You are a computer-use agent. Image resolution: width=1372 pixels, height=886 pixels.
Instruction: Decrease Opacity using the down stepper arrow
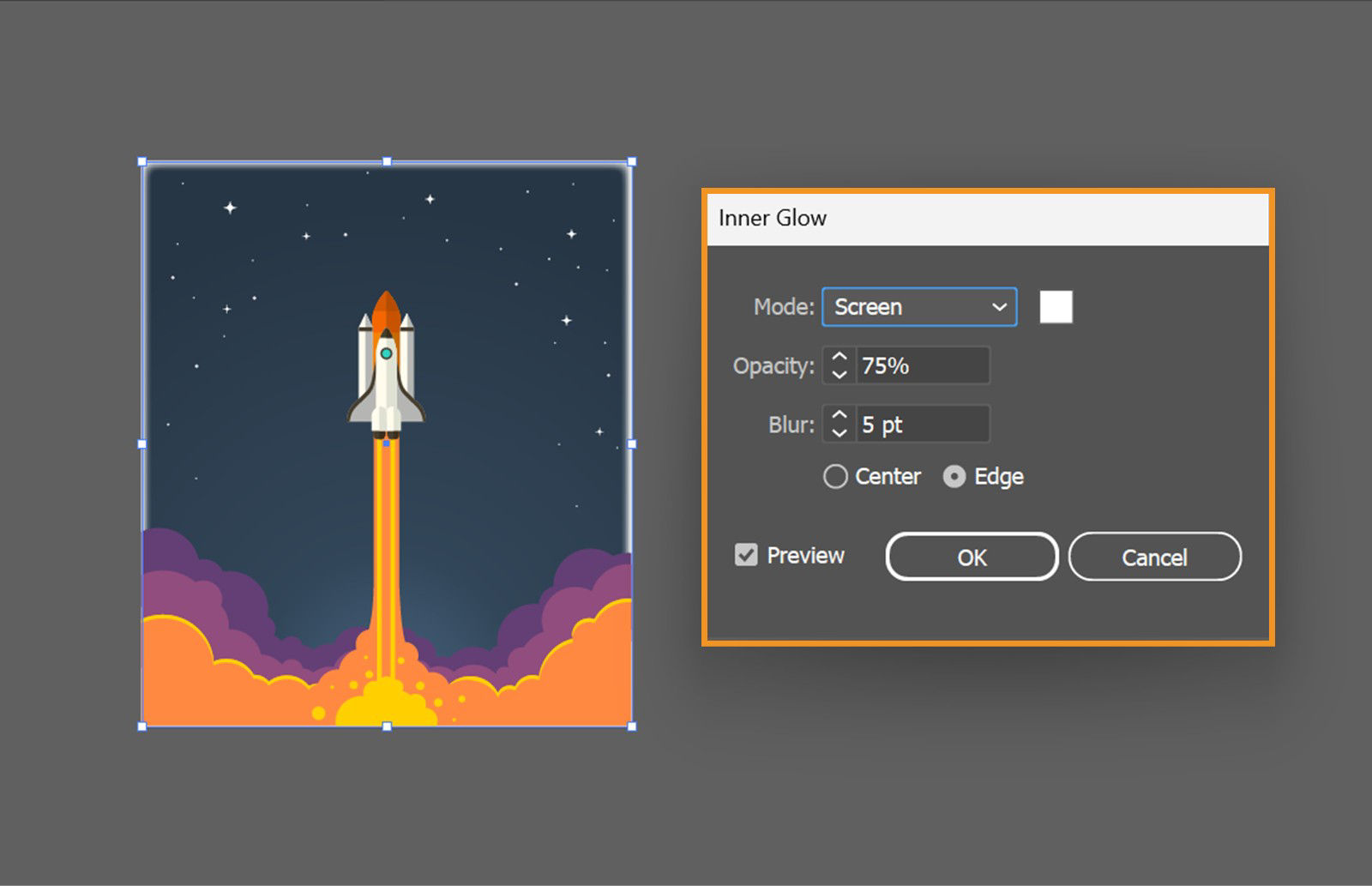(x=839, y=375)
